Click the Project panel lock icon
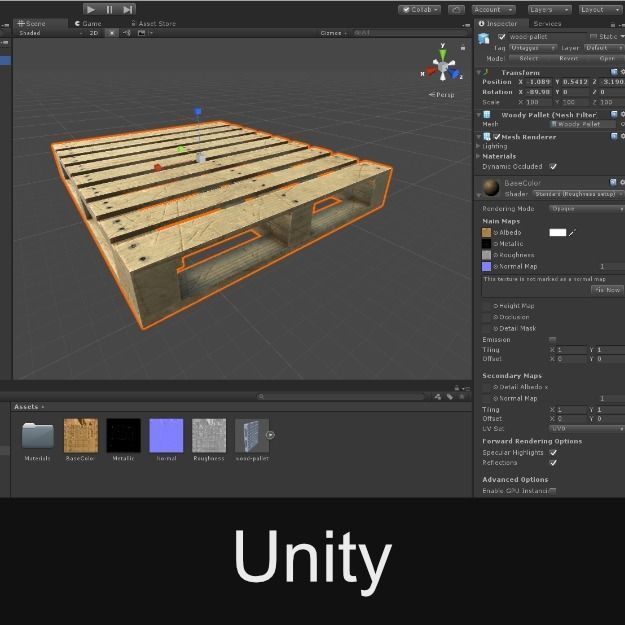Viewport: 625px width, 625px height. (x=457, y=388)
